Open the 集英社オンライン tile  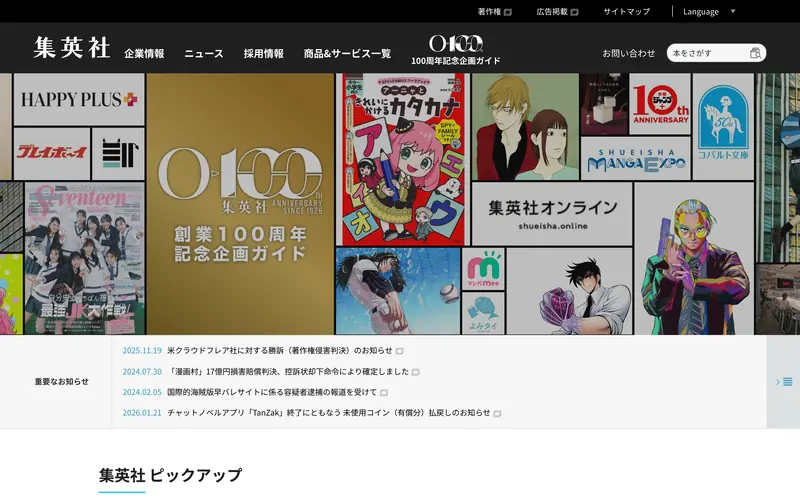pos(552,214)
